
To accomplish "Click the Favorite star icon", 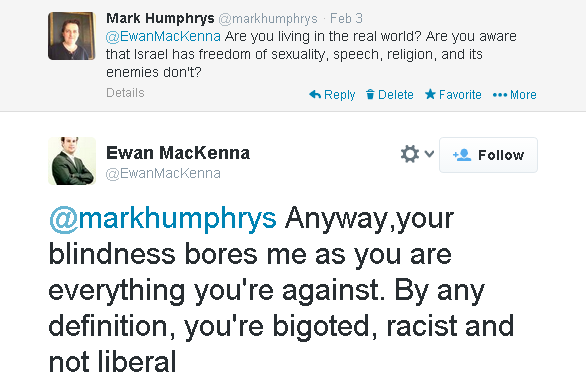I will 430,94.
